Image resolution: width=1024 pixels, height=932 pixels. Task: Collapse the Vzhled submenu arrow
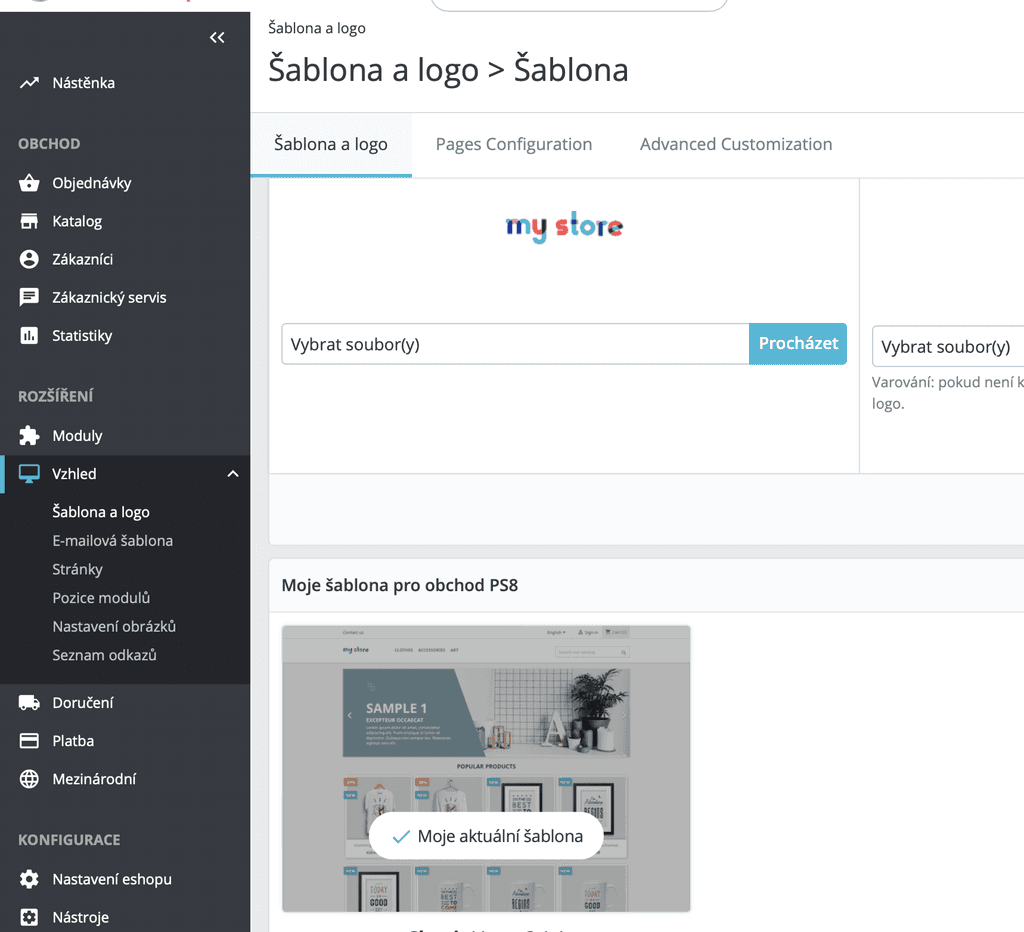pyautogui.click(x=233, y=474)
